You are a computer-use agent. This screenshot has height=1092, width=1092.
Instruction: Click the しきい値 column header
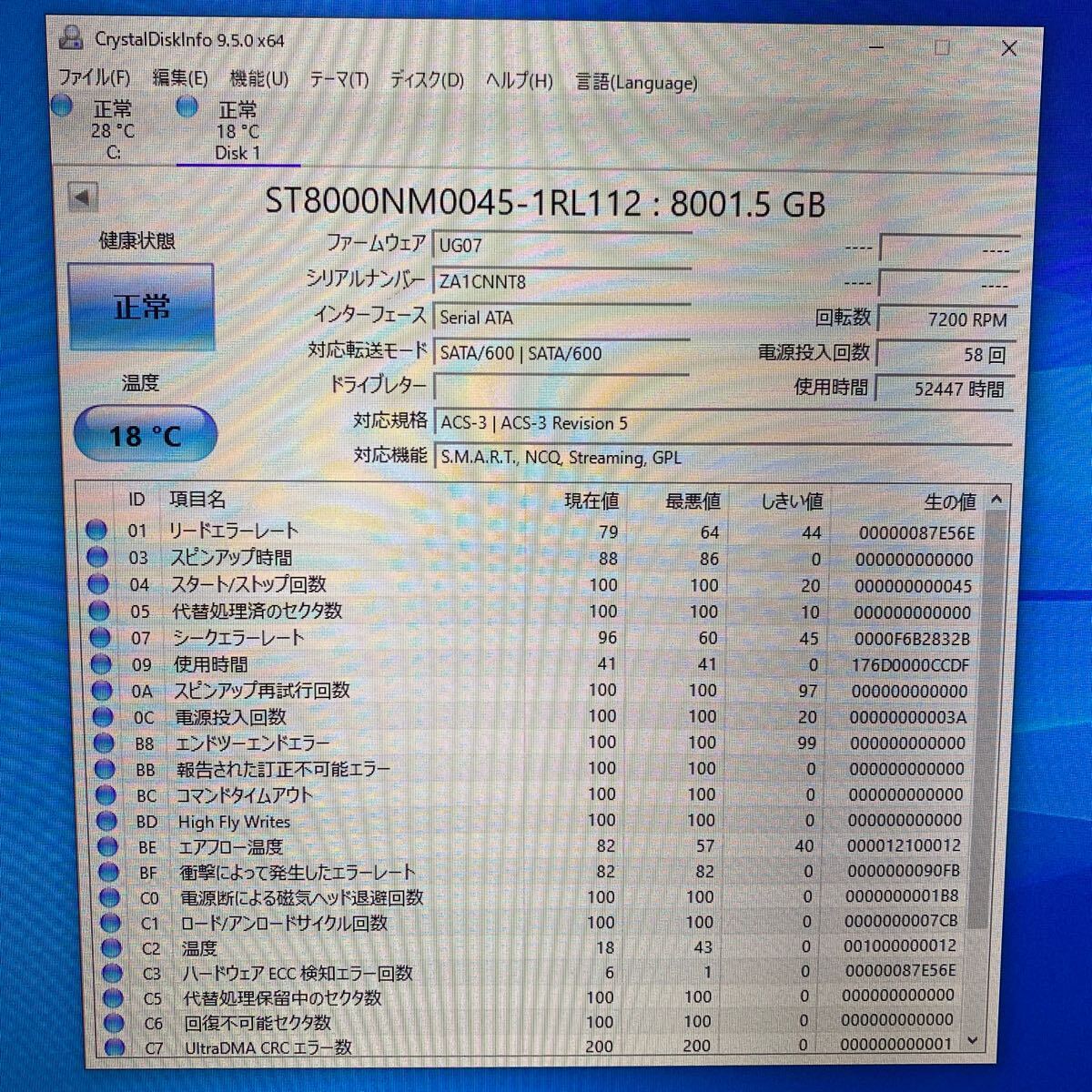[x=792, y=501]
